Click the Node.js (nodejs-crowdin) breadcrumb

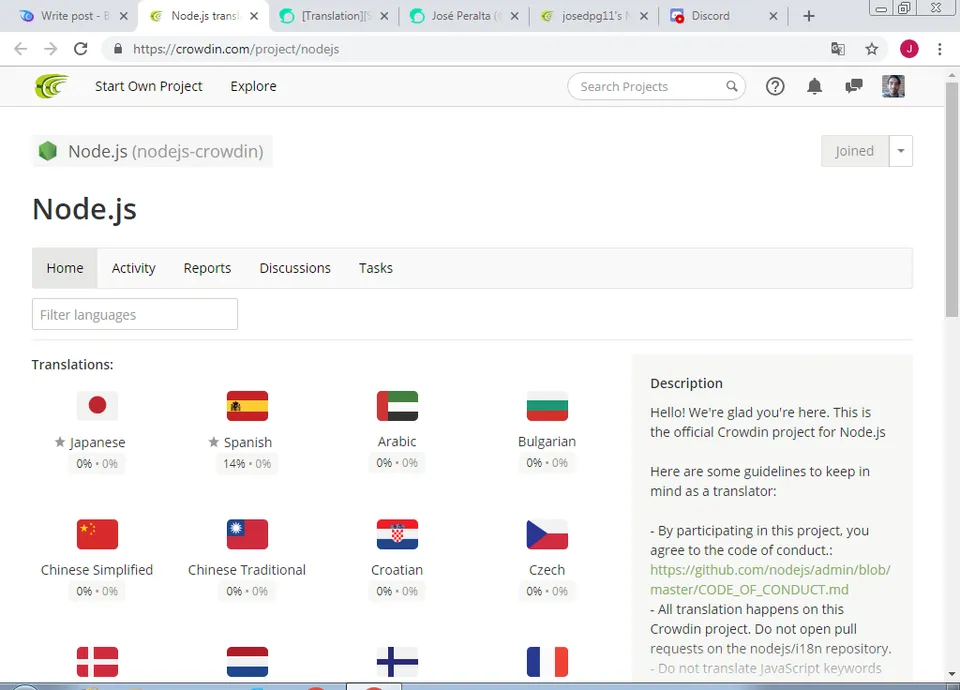(x=152, y=151)
